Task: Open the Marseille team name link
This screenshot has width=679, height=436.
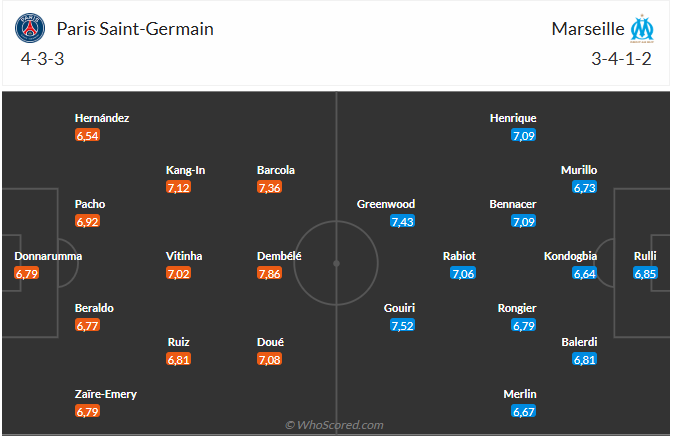Action: coord(586,29)
